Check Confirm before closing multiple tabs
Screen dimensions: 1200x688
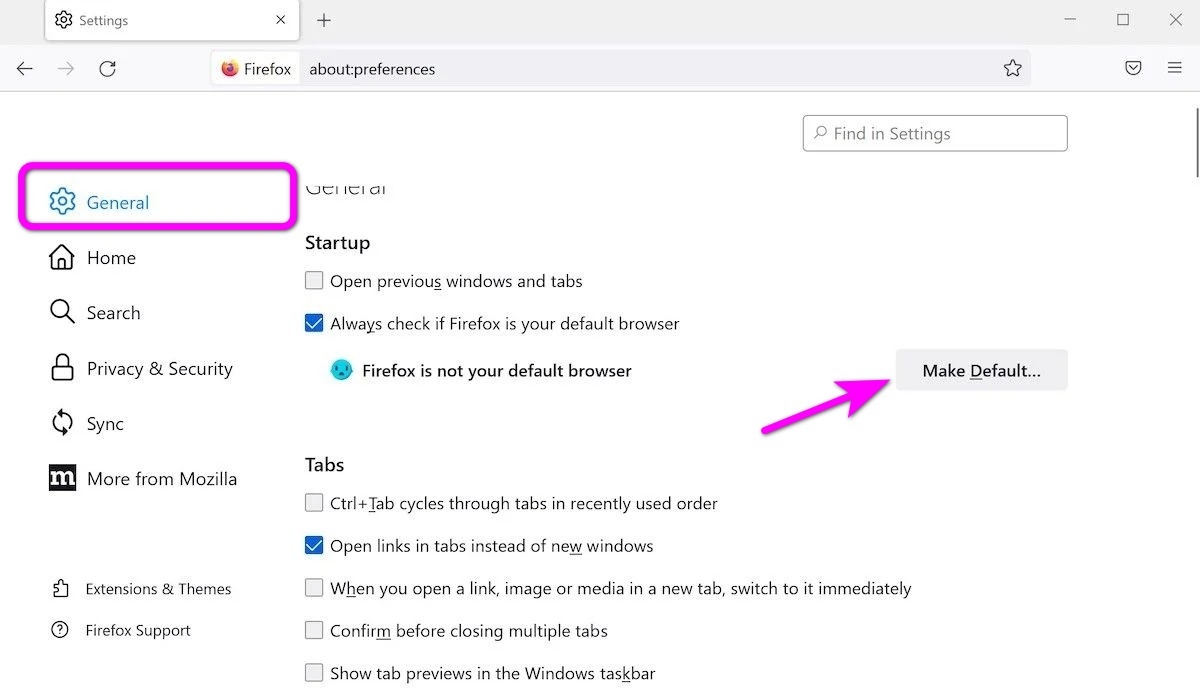coord(314,631)
